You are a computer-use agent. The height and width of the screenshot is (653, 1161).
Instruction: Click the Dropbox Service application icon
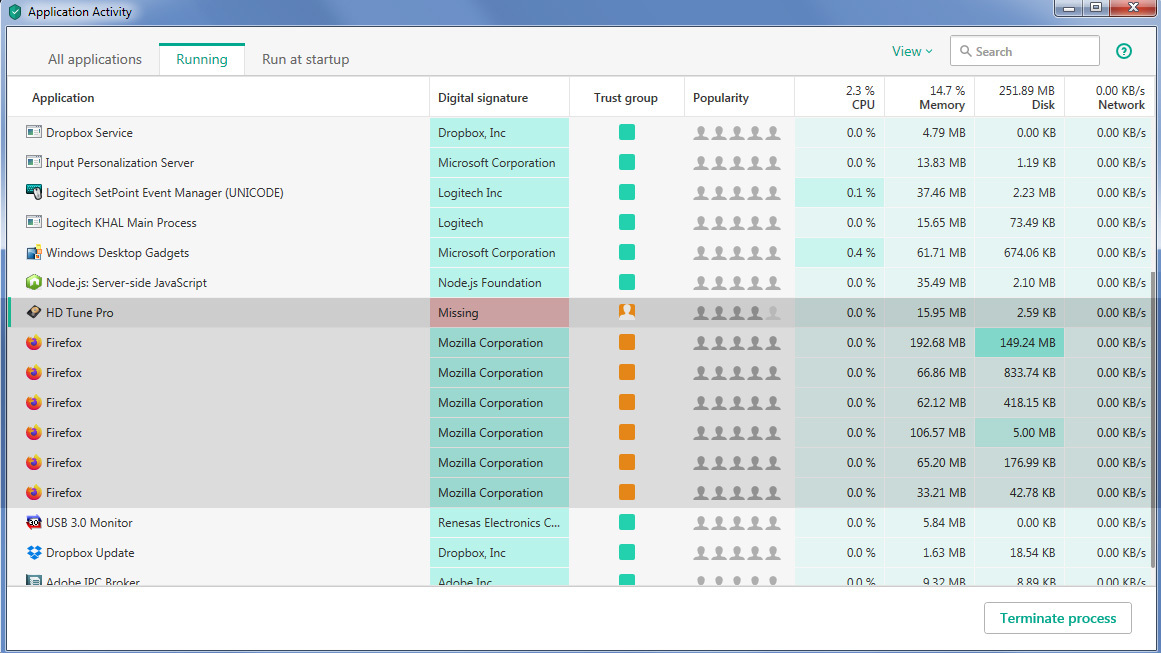pos(33,133)
